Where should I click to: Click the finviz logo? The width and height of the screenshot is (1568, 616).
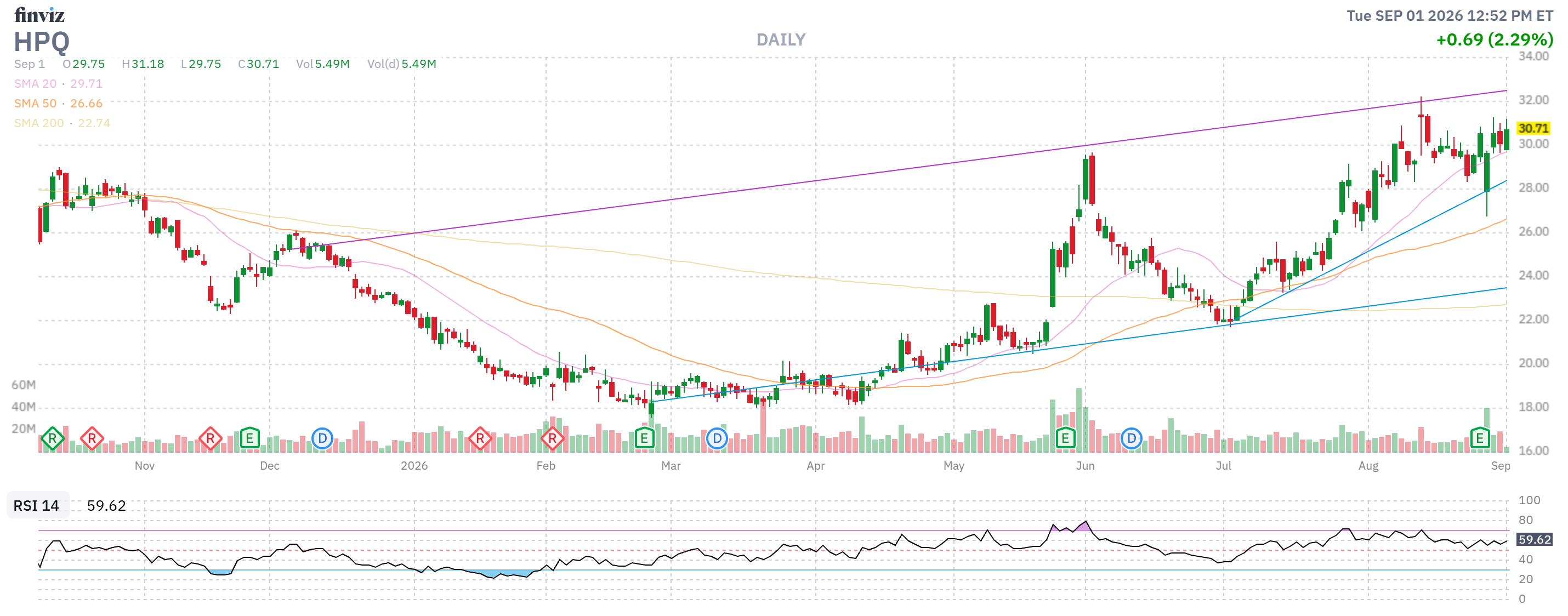pos(39,15)
